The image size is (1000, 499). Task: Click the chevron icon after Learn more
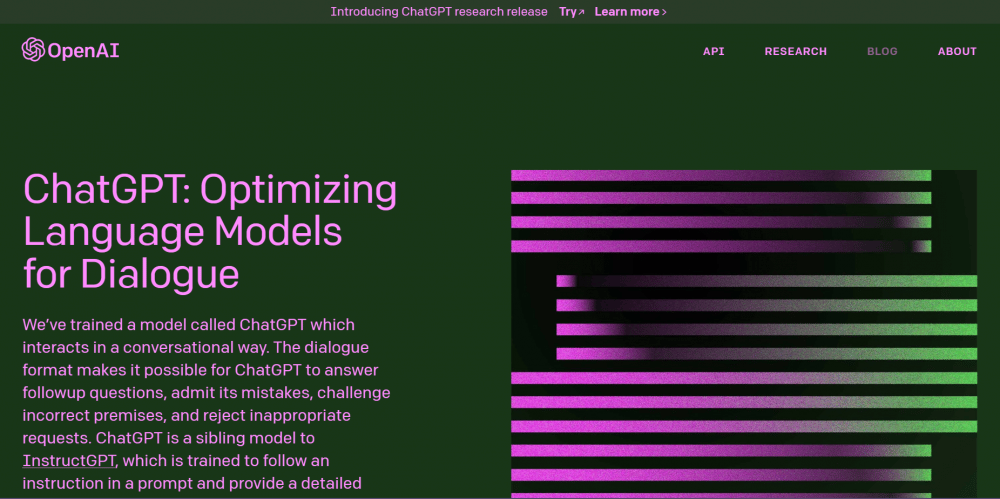pos(664,12)
